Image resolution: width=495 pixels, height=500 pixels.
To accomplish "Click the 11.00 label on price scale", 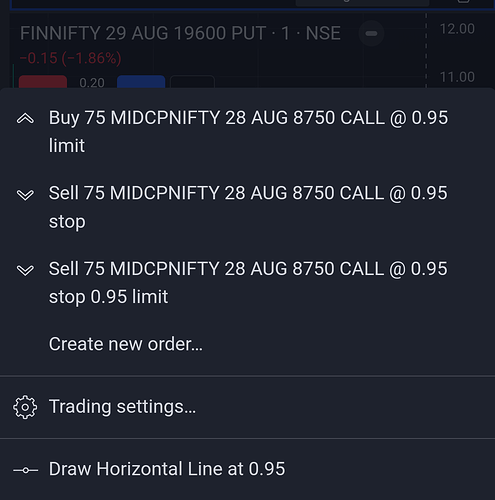I will pyautogui.click(x=457, y=77).
